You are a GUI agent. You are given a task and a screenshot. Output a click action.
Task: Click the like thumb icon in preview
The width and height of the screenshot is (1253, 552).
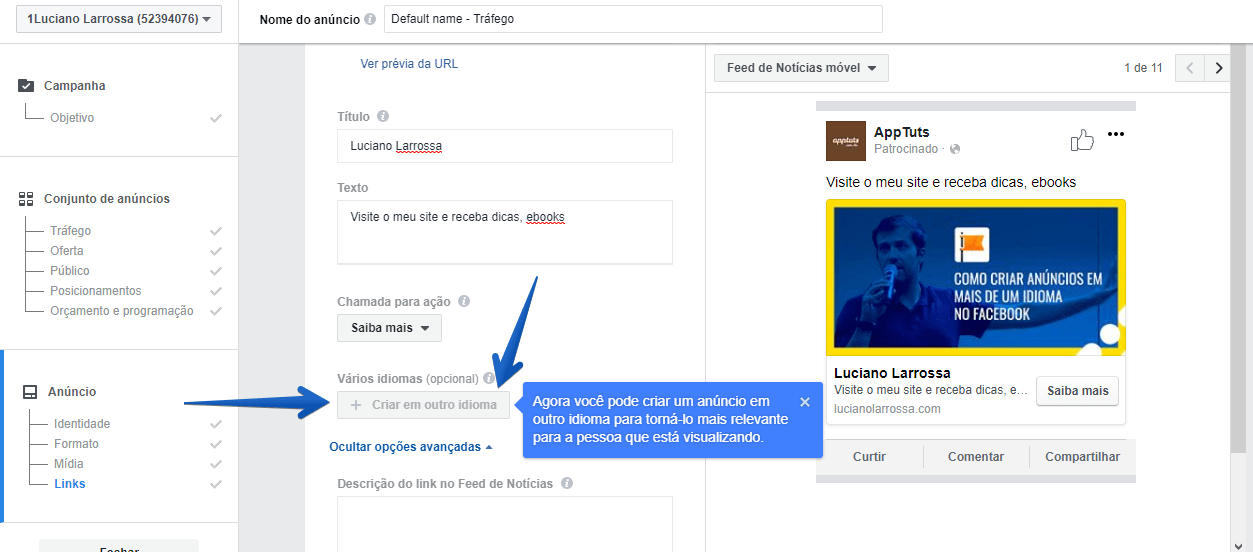[x=1082, y=140]
